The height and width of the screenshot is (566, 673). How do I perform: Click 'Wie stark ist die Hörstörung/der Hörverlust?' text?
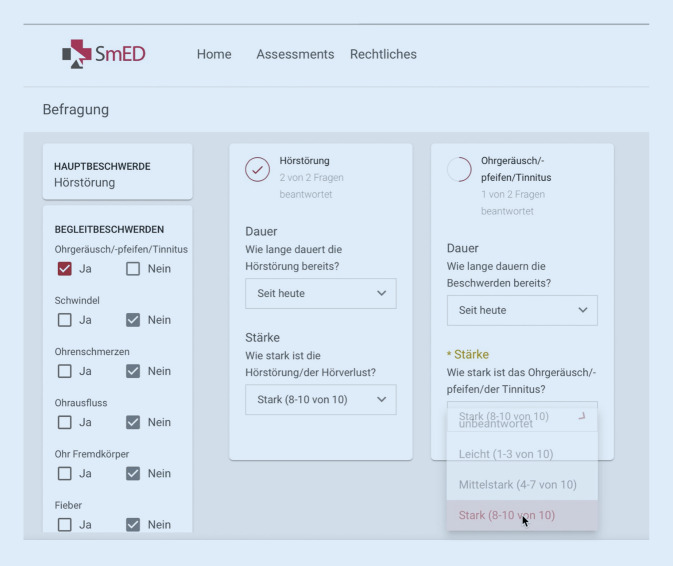[310, 364]
